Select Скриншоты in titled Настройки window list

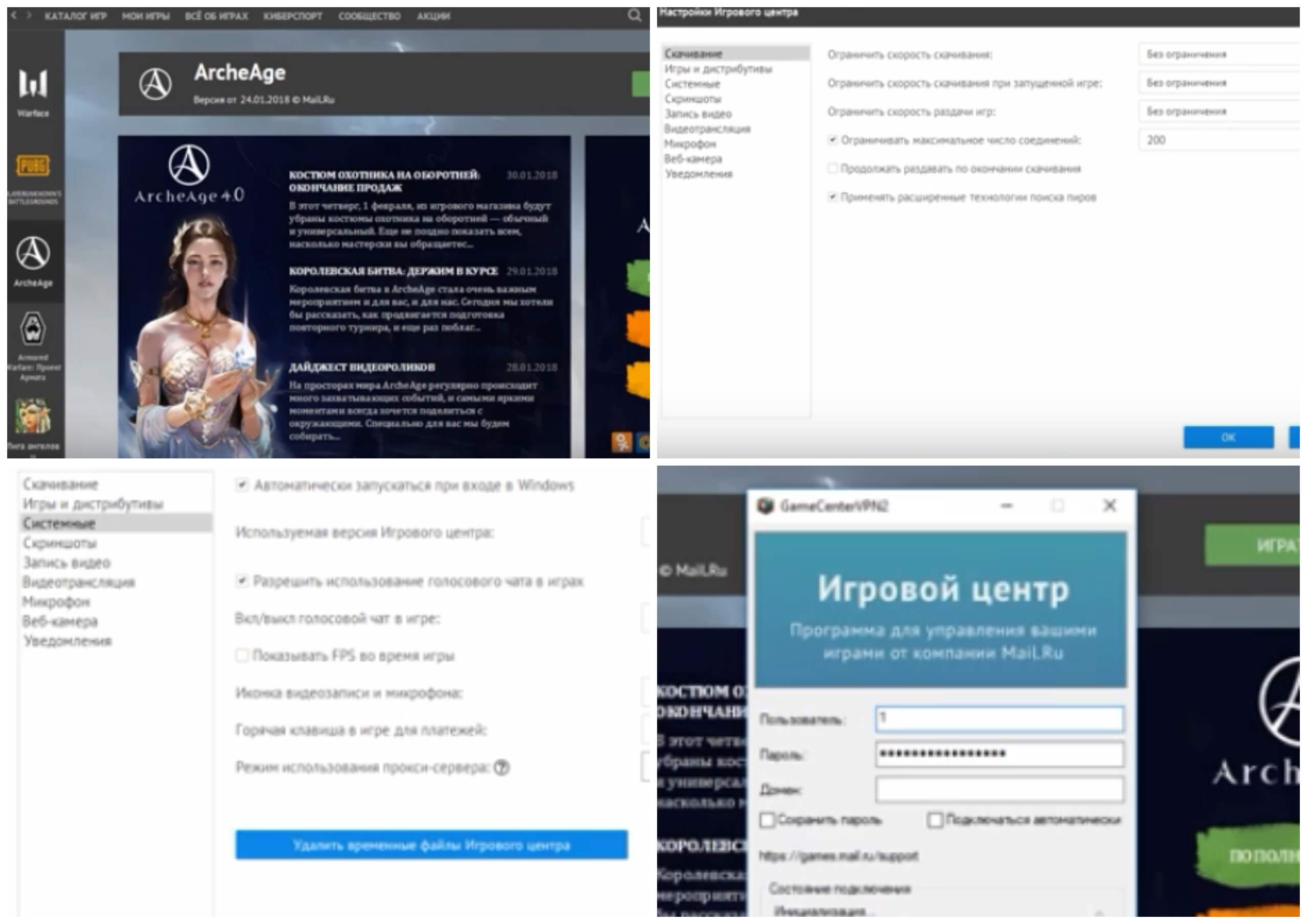click(x=693, y=99)
